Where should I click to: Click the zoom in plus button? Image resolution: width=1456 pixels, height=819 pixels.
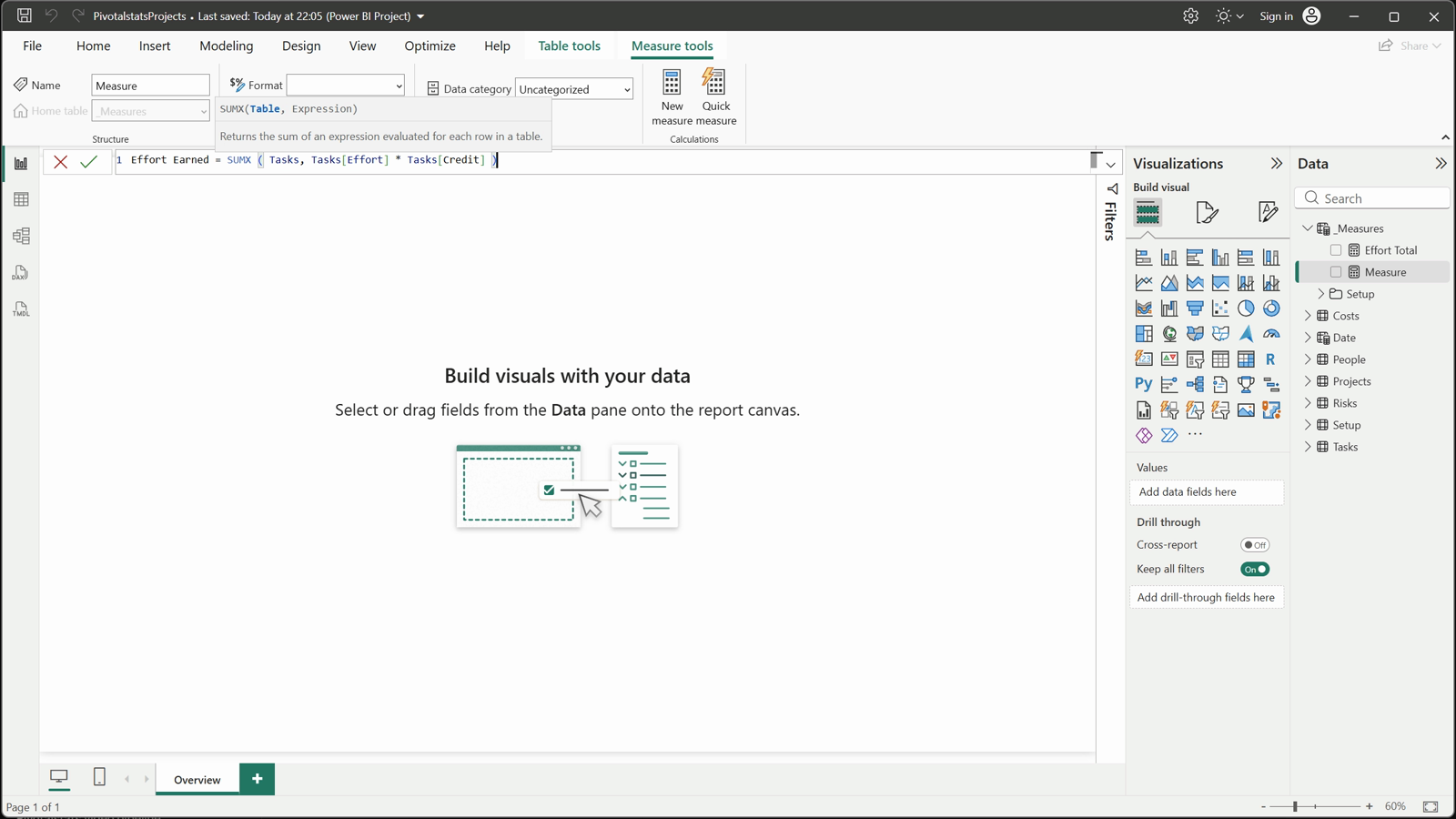(1370, 806)
